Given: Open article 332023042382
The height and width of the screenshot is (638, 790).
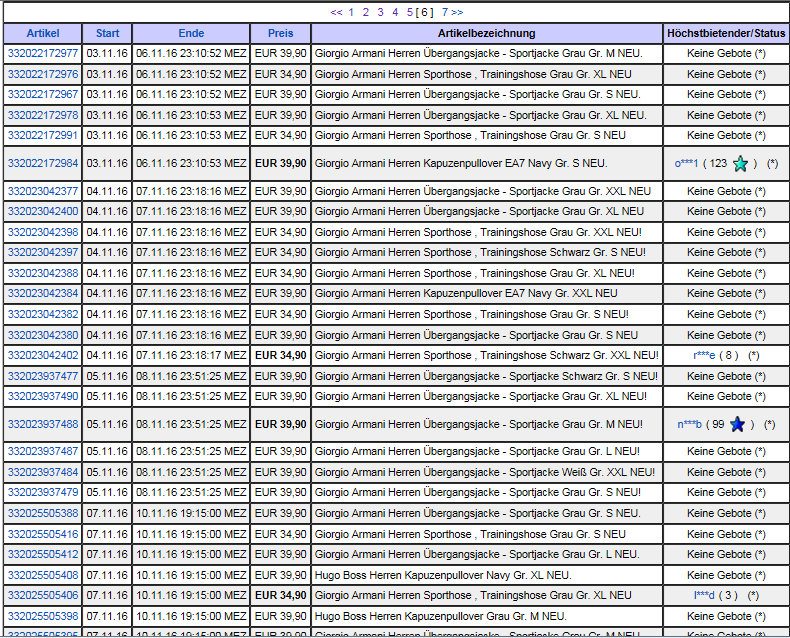Looking at the screenshot, I should [x=43, y=314].
